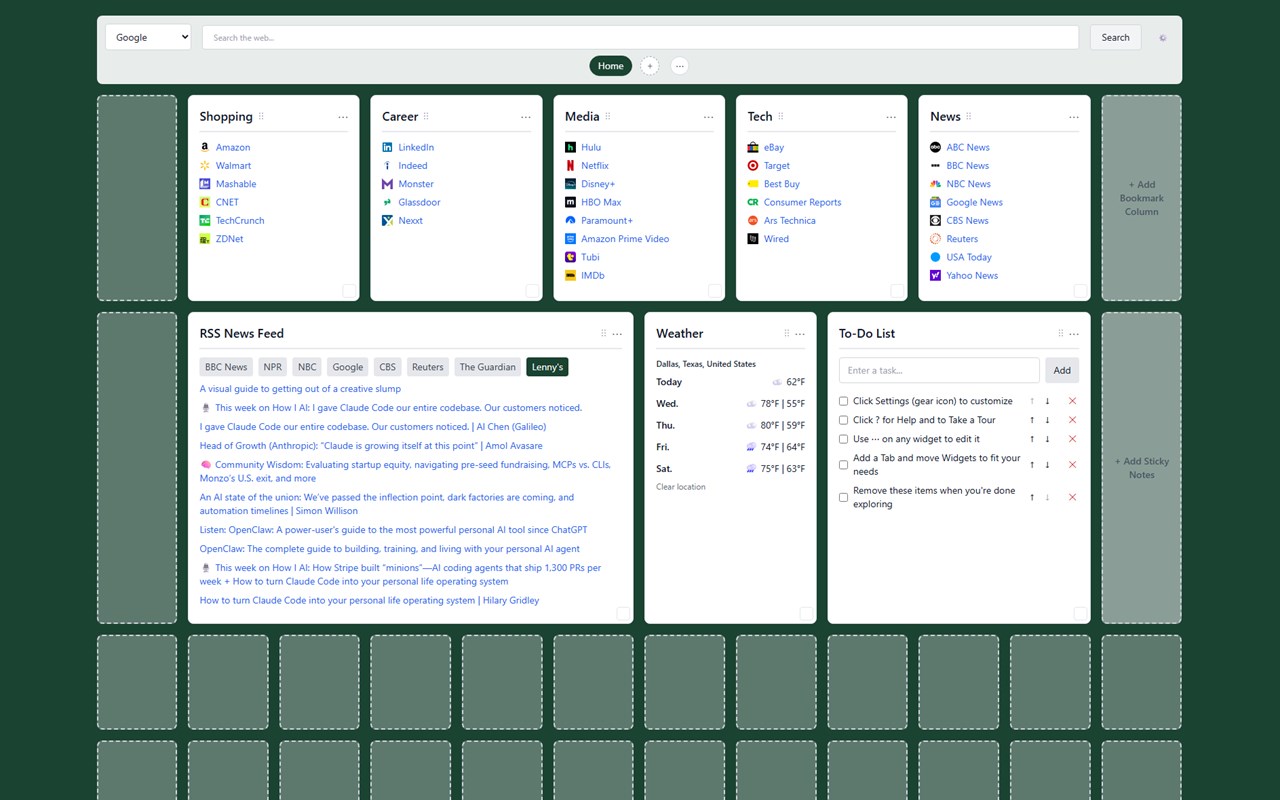Show the Reuters RSS feed
Viewport: 1280px width, 800px height.
[x=428, y=367]
